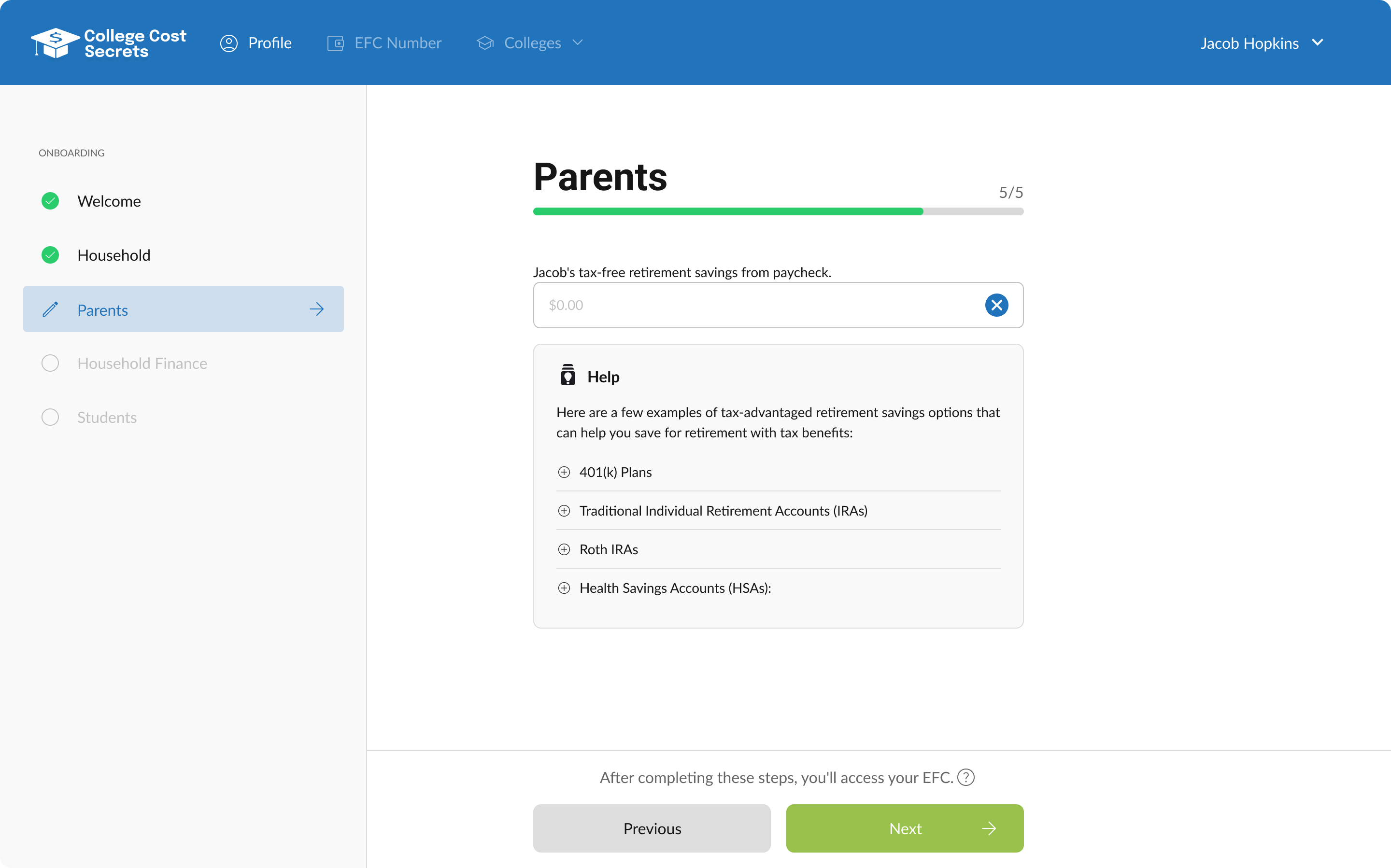Select Household from the onboarding sidebar
This screenshot has height=868, width=1391.
point(114,254)
